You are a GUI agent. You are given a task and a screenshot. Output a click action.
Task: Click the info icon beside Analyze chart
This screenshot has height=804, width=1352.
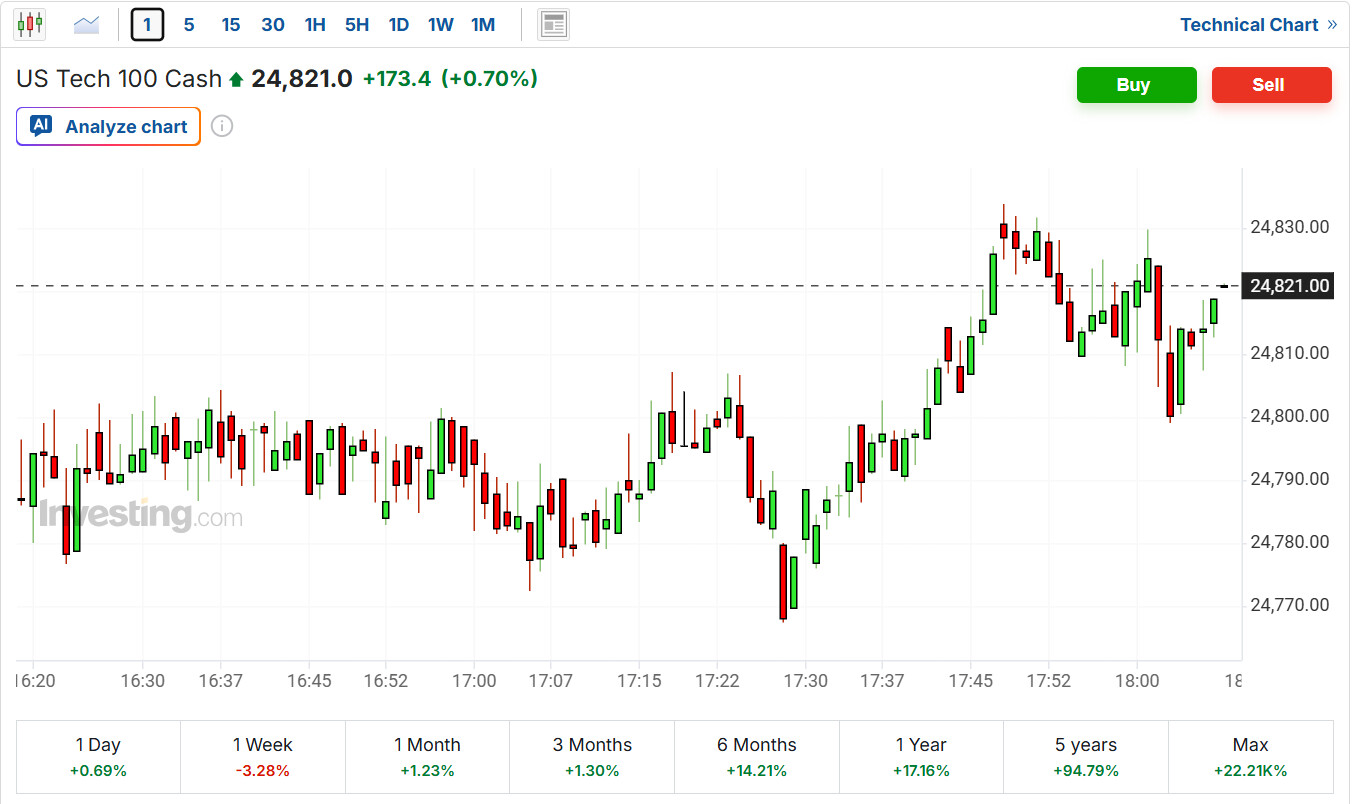pos(222,127)
